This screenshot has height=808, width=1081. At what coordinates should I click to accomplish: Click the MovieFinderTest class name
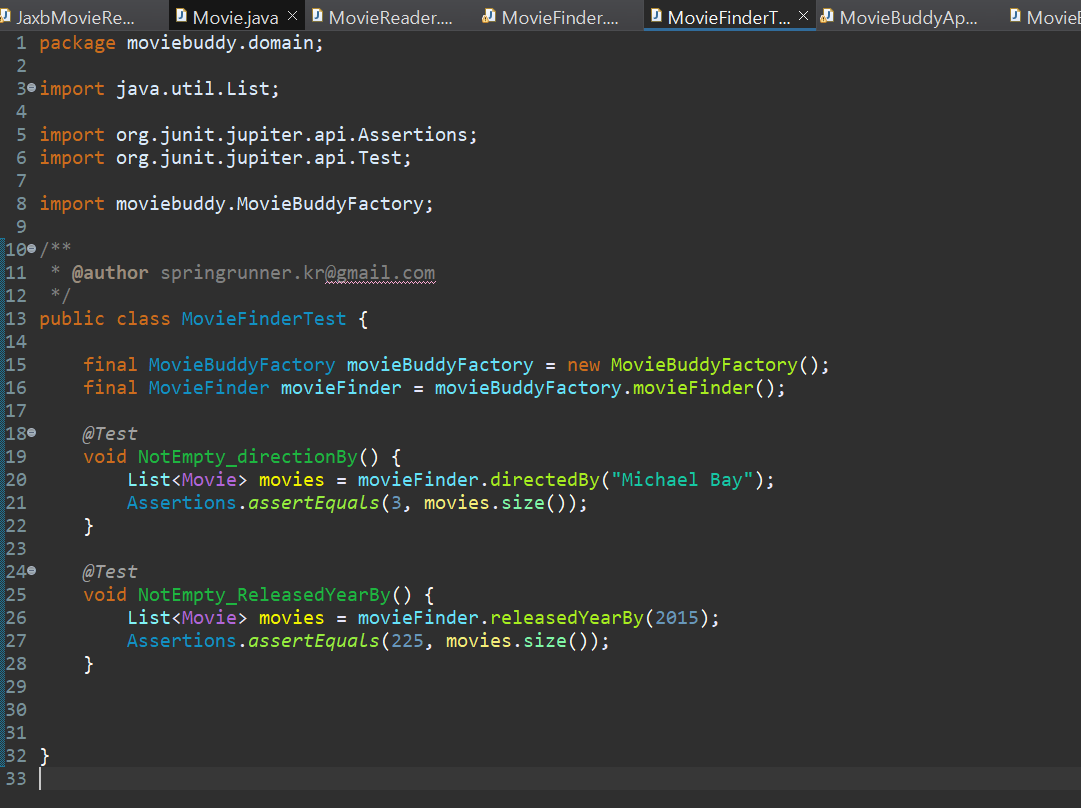point(263,319)
